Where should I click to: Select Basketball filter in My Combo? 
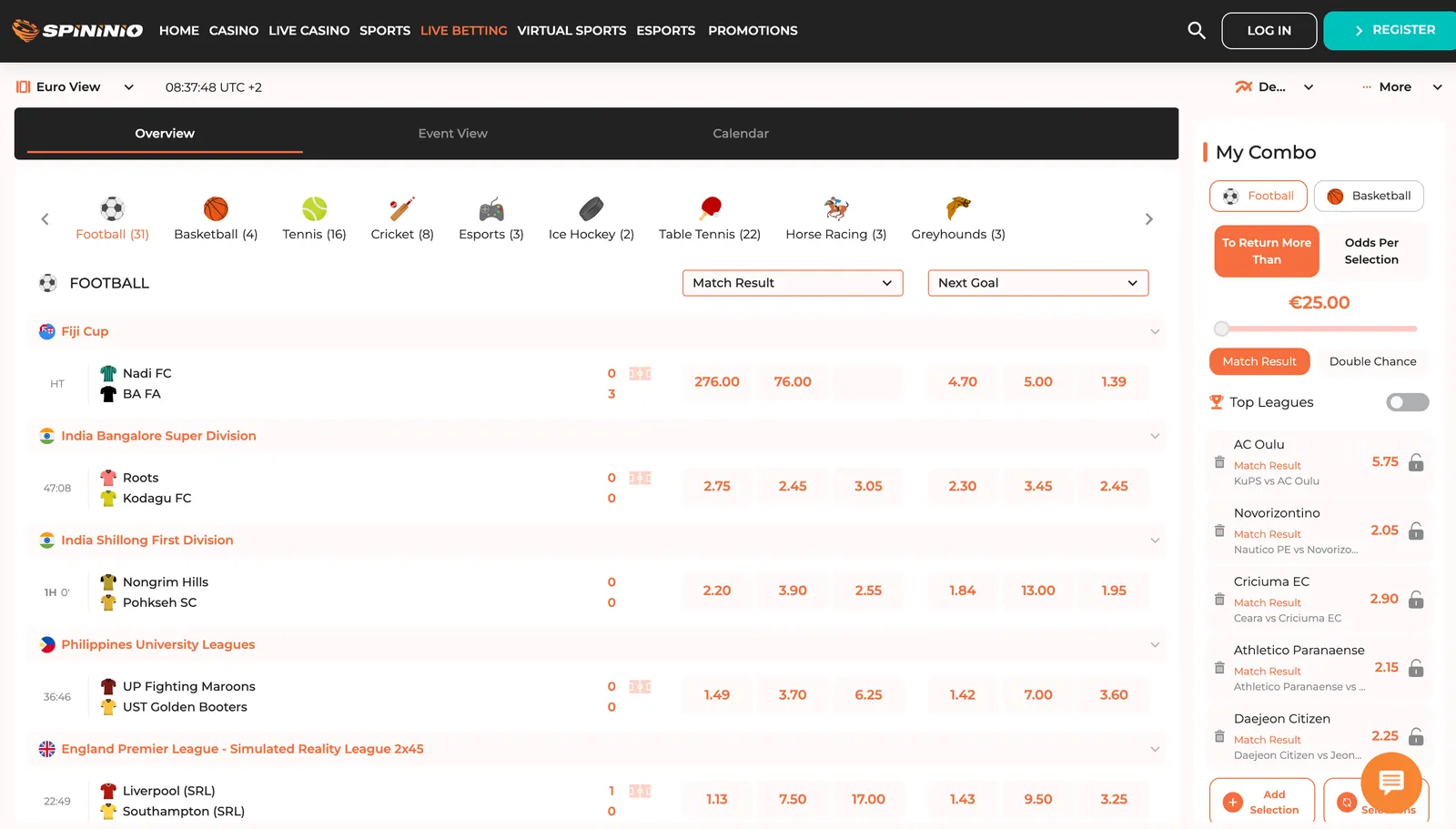(1369, 196)
